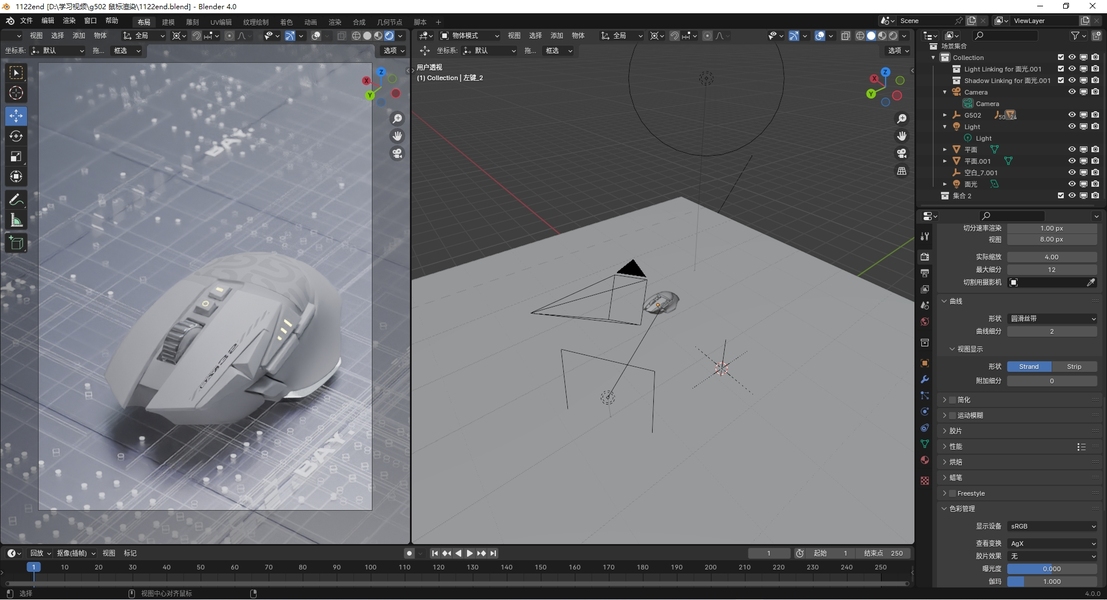
Task: Collapse the 色彩管理 panel
Action: (1020, 508)
